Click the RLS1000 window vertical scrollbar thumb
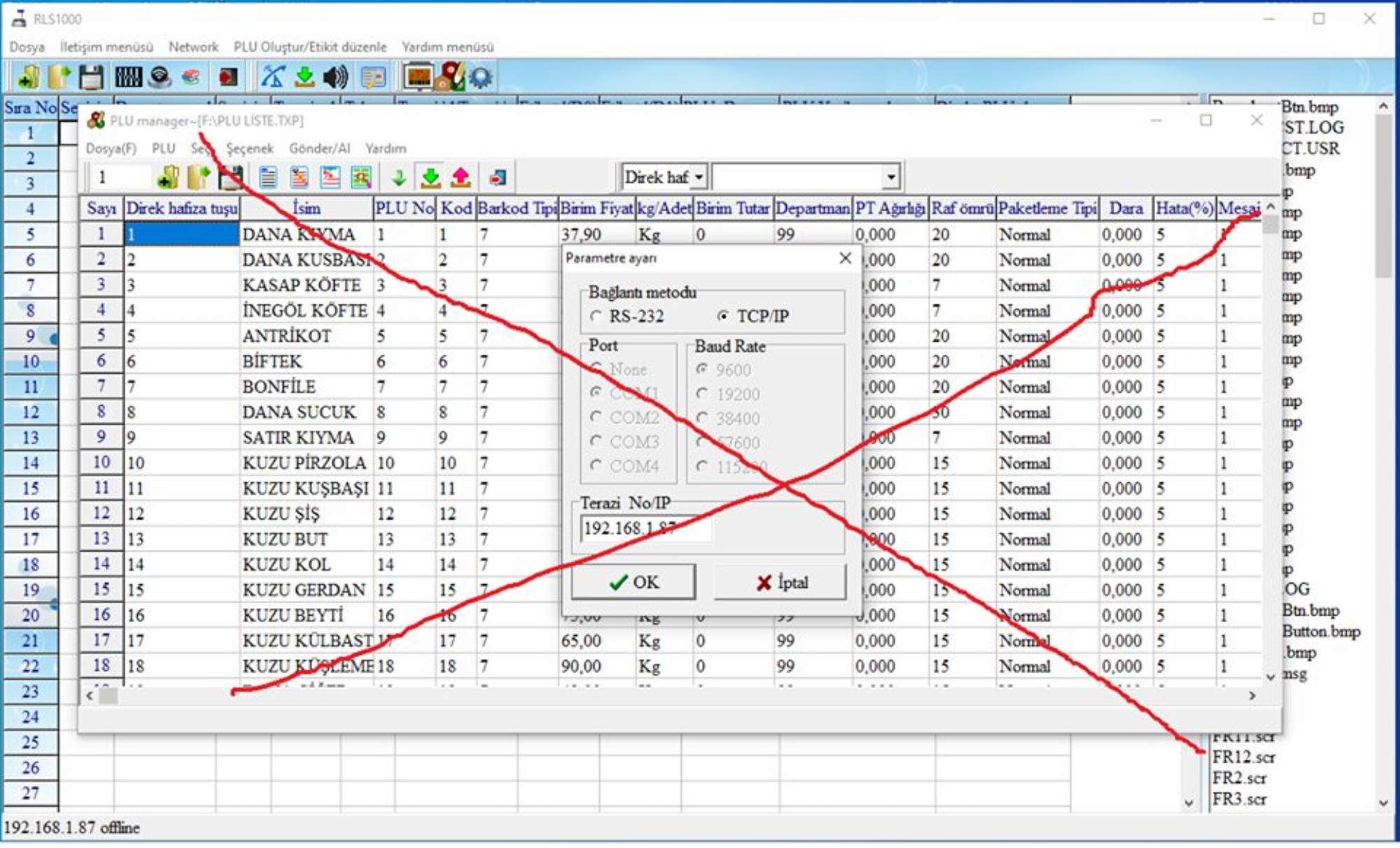Screen dimensions: 1400x848 tap(1382, 196)
